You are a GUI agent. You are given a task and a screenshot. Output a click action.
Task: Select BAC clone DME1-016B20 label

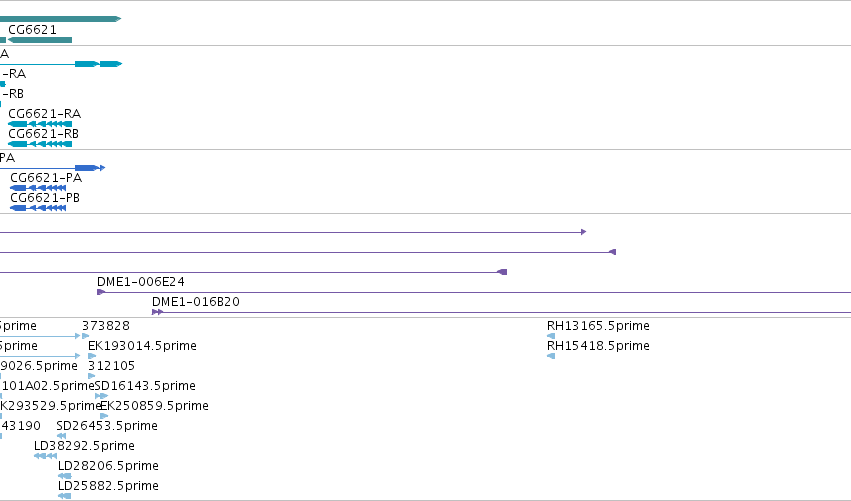click(195, 302)
